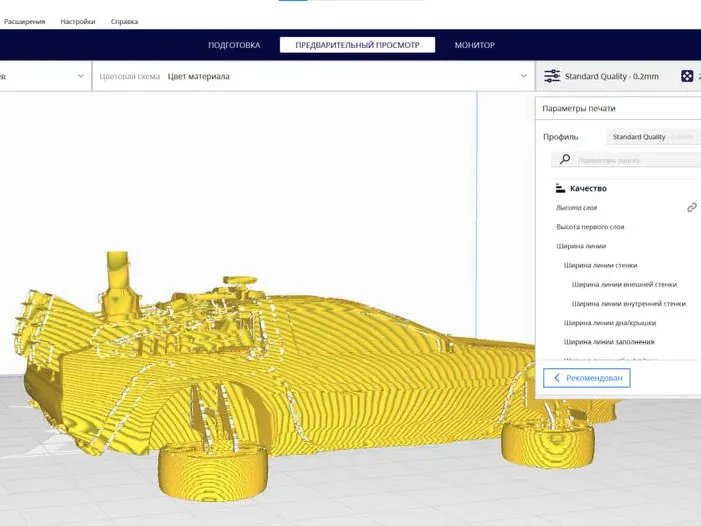The image size is (701, 526).
Task: Open the Расширения menu
Action: tap(25, 21)
